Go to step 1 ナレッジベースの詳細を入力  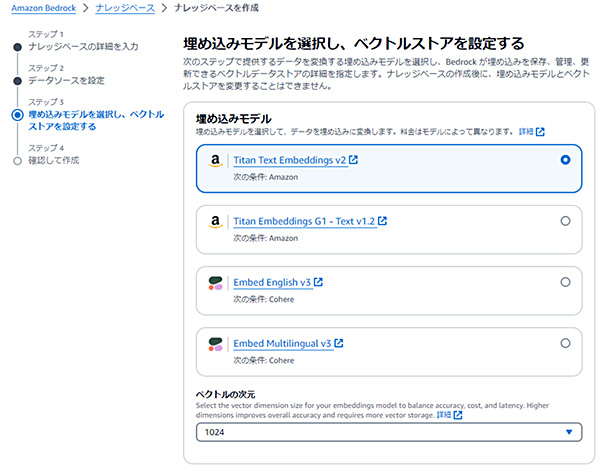coord(83,47)
